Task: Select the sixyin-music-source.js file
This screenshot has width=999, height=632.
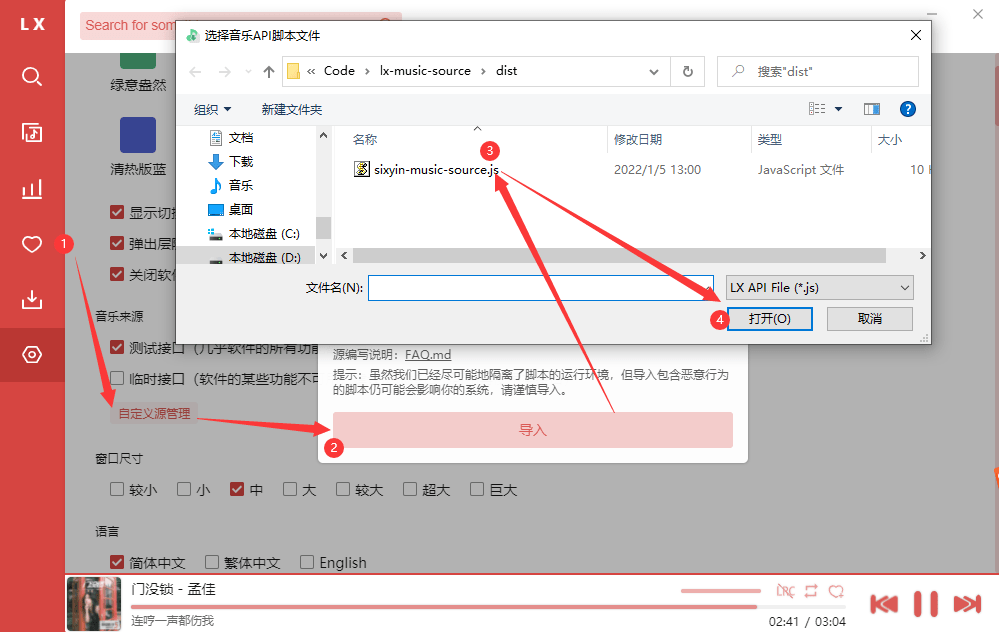Action: (x=434, y=169)
